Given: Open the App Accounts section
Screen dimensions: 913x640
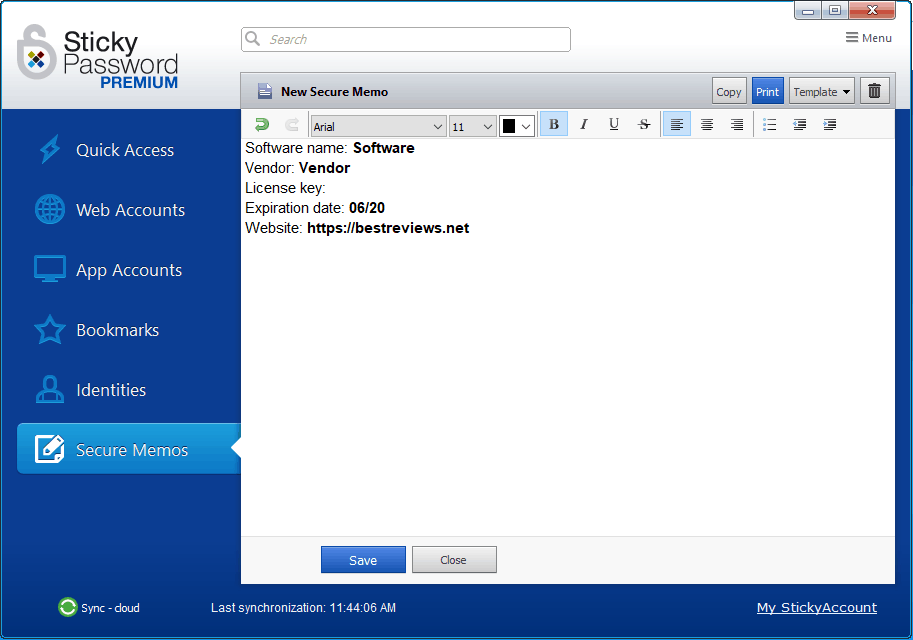Looking at the screenshot, I should (128, 269).
